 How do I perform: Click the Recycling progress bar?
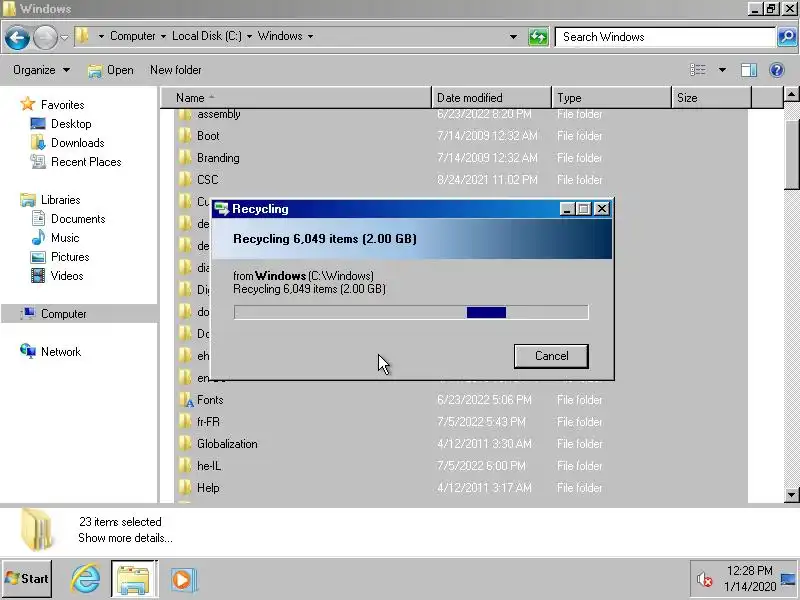[x=411, y=312]
